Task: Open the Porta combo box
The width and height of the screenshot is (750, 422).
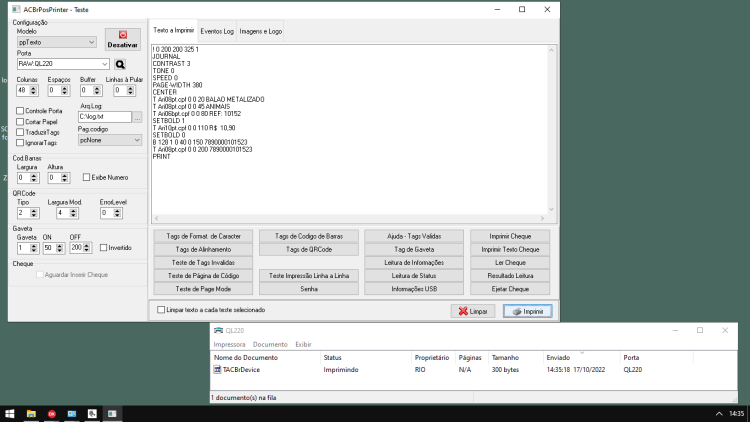Action: (x=63, y=64)
